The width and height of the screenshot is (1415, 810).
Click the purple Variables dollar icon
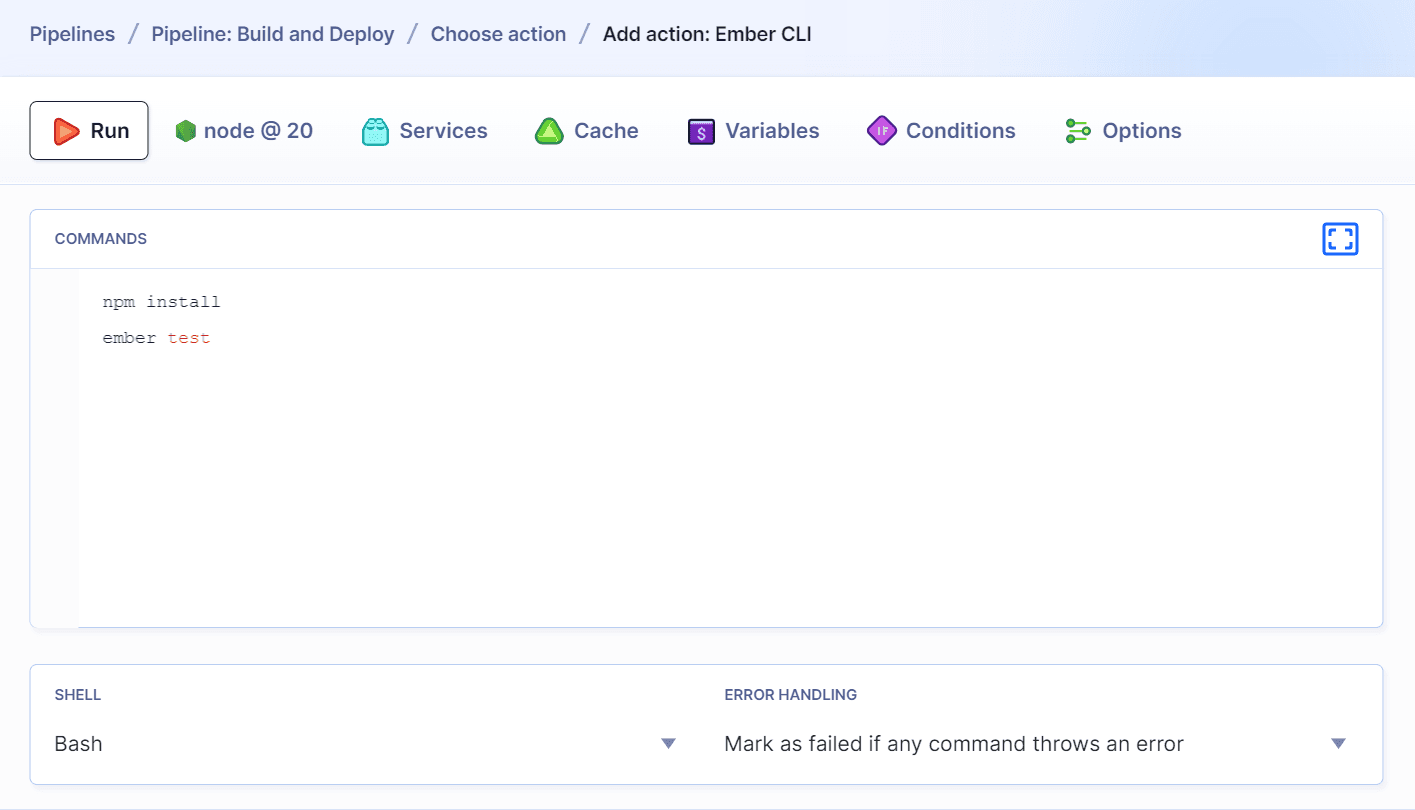pos(701,131)
